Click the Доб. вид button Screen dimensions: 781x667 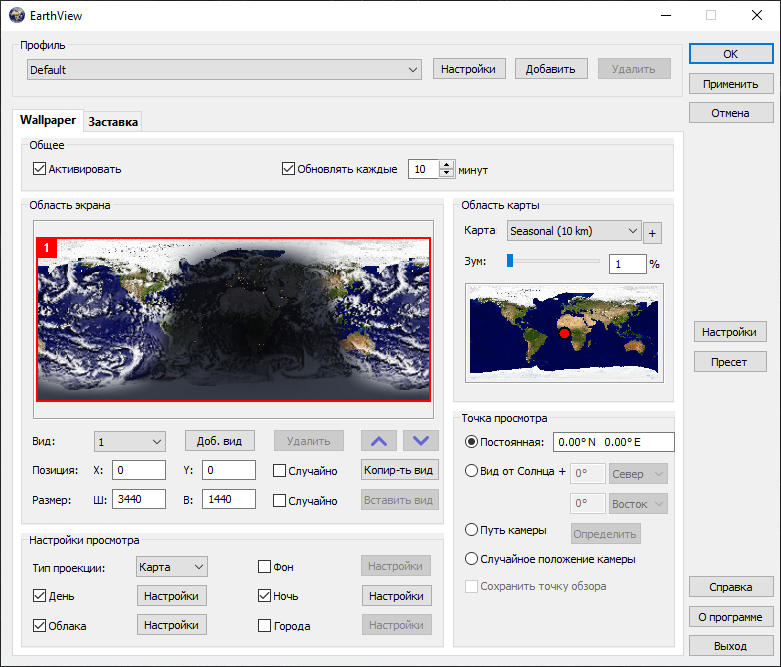tap(220, 441)
